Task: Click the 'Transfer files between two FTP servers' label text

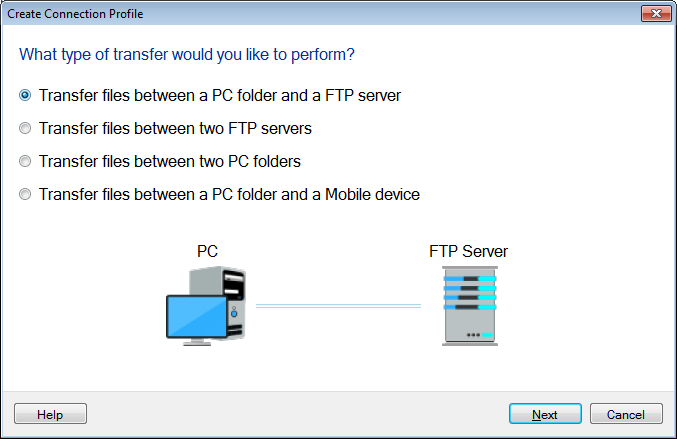Action: click(175, 128)
